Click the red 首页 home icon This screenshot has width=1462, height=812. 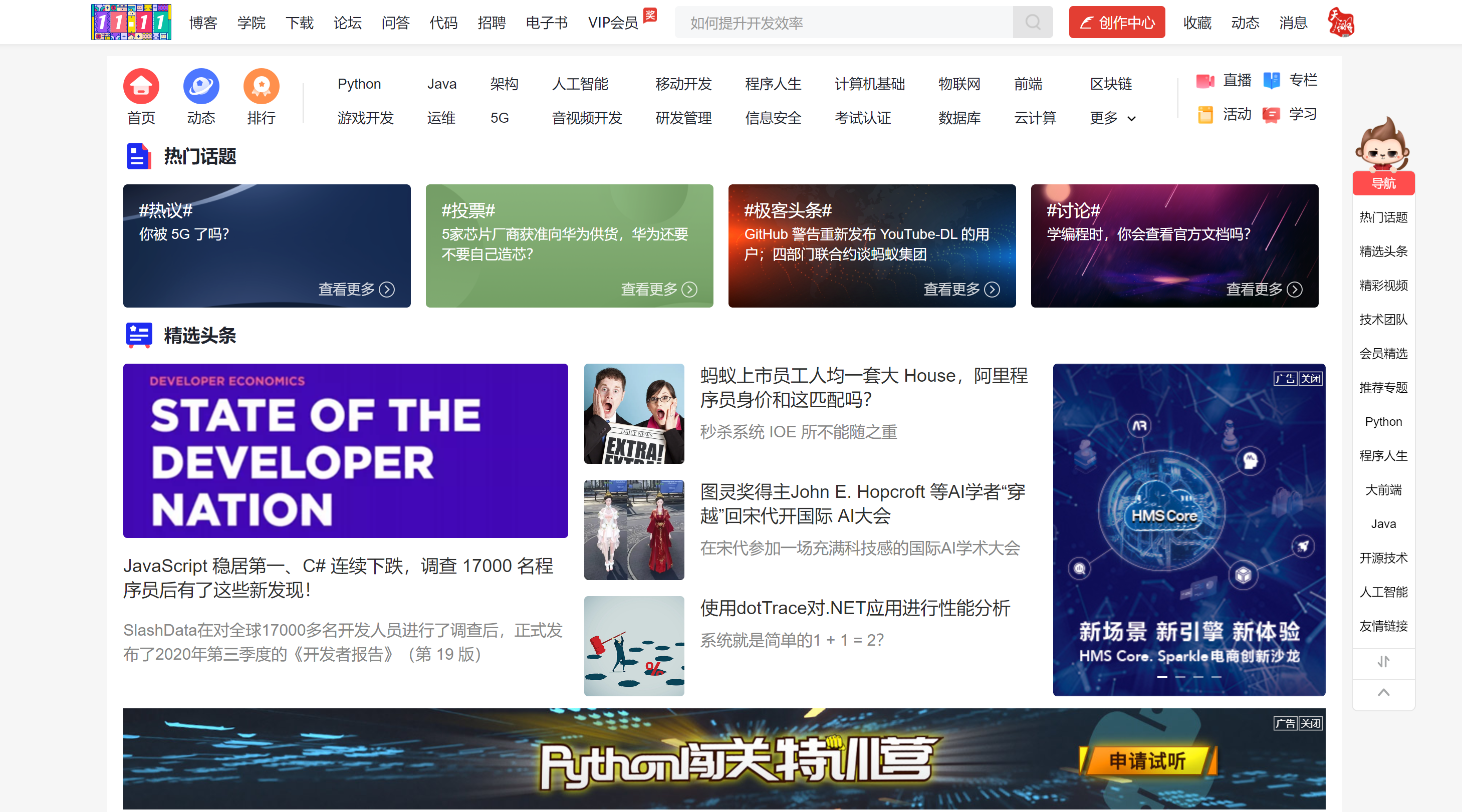pos(141,86)
